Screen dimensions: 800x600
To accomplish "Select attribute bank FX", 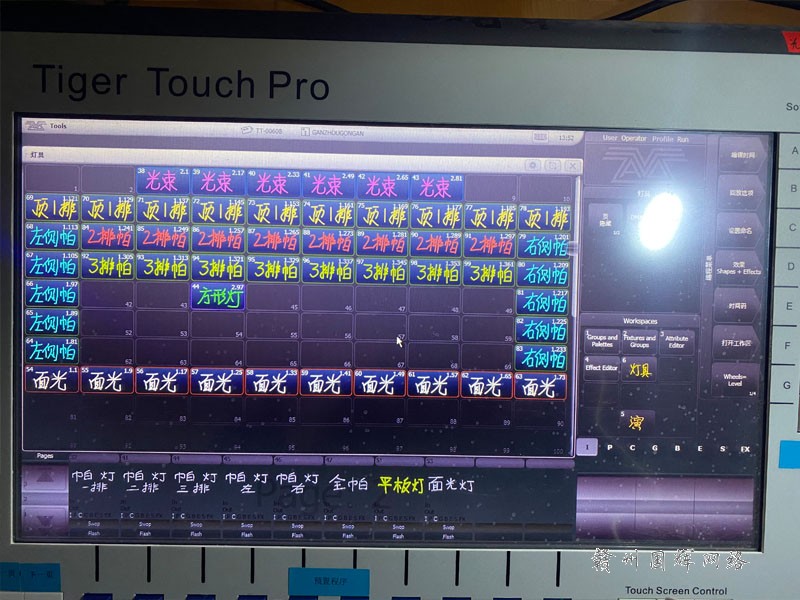I will [x=745, y=449].
